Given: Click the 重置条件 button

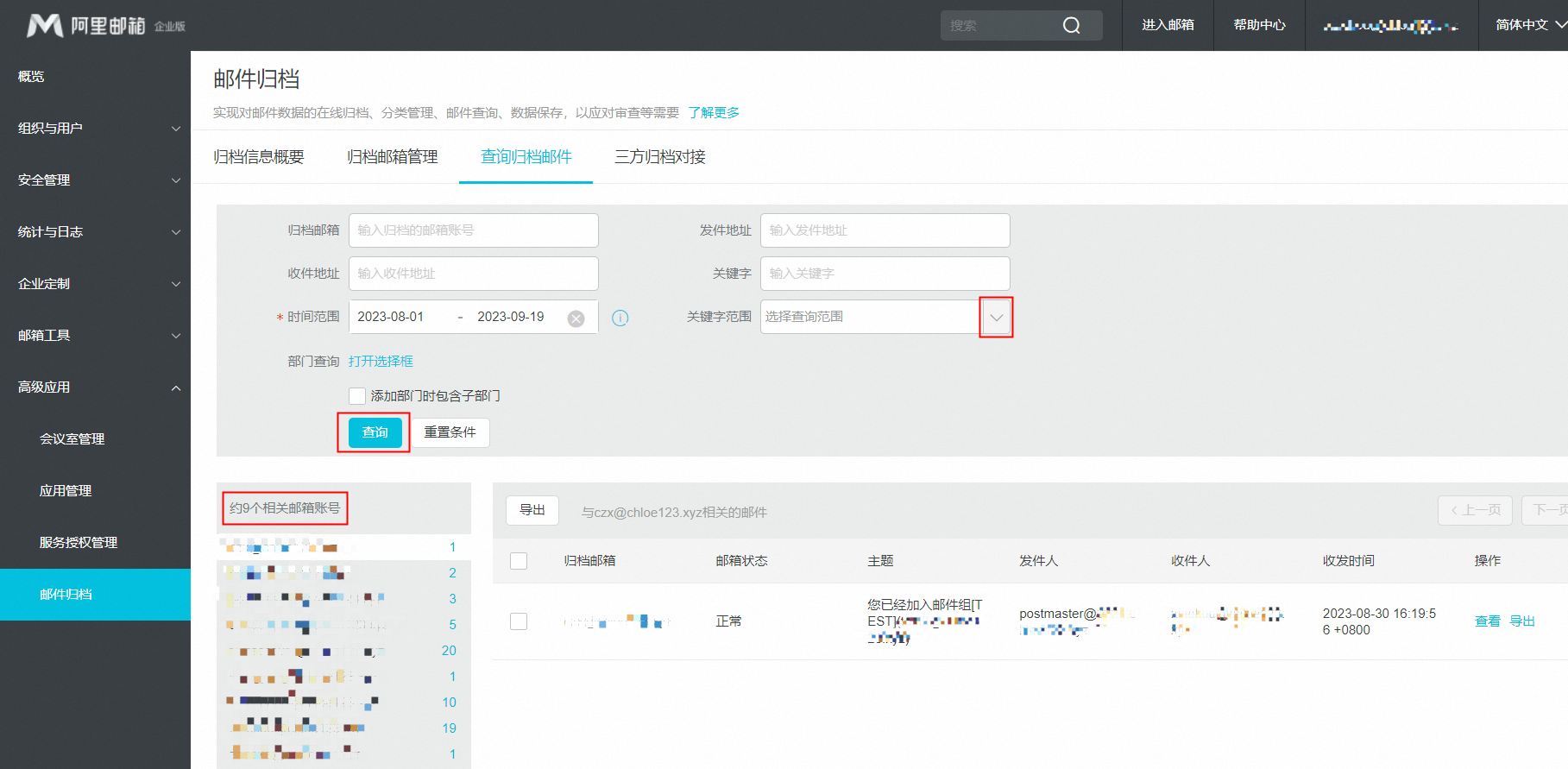Looking at the screenshot, I should 450,432.
